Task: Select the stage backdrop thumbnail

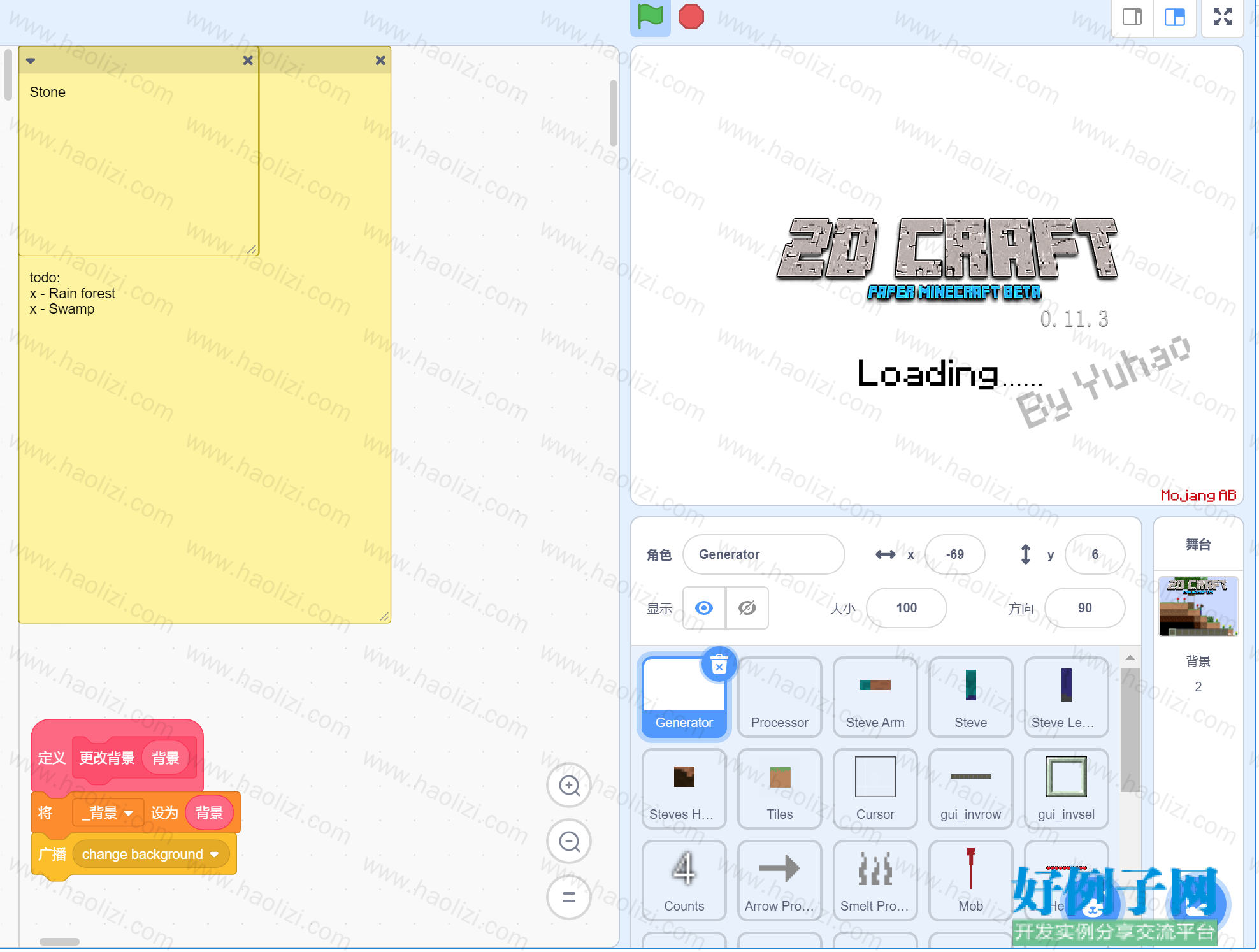Action: tap(1198, 607)
